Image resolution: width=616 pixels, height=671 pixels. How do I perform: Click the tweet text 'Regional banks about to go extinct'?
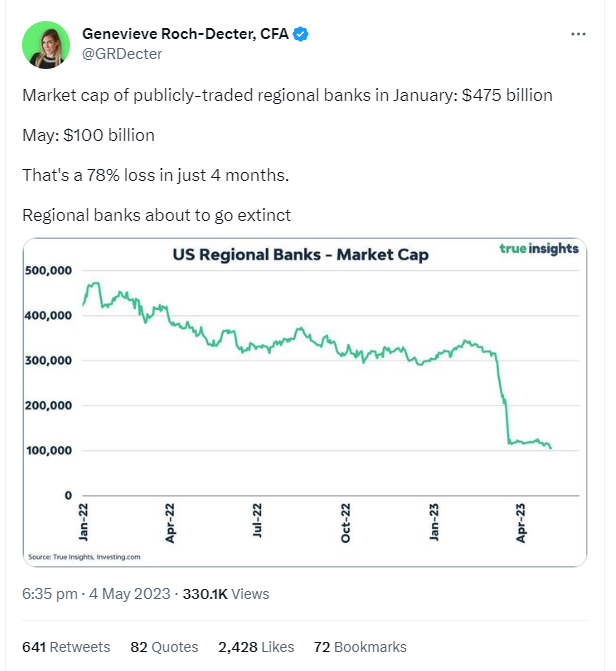click(156, 215)
